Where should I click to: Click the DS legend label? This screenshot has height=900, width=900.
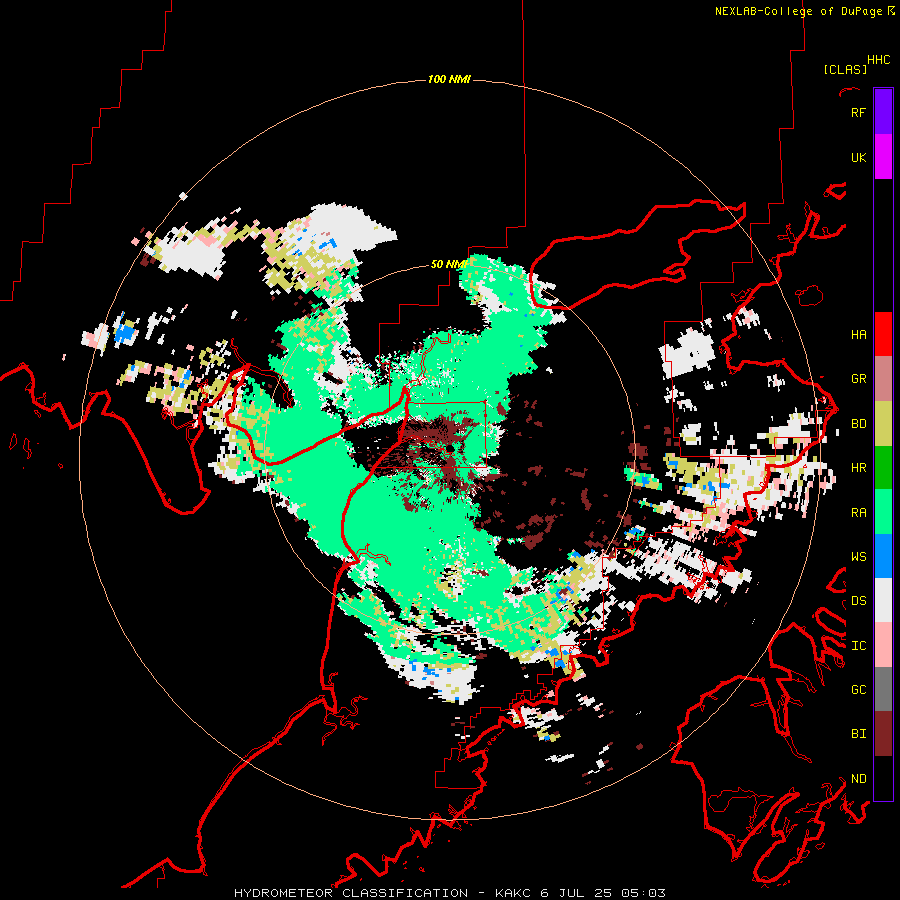point(858,600)
